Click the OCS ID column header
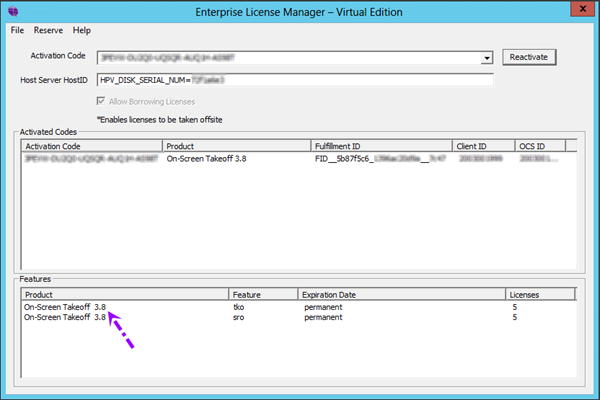Image resolution: width=600 pixels, height=400 pixels. tap(540, 146)
